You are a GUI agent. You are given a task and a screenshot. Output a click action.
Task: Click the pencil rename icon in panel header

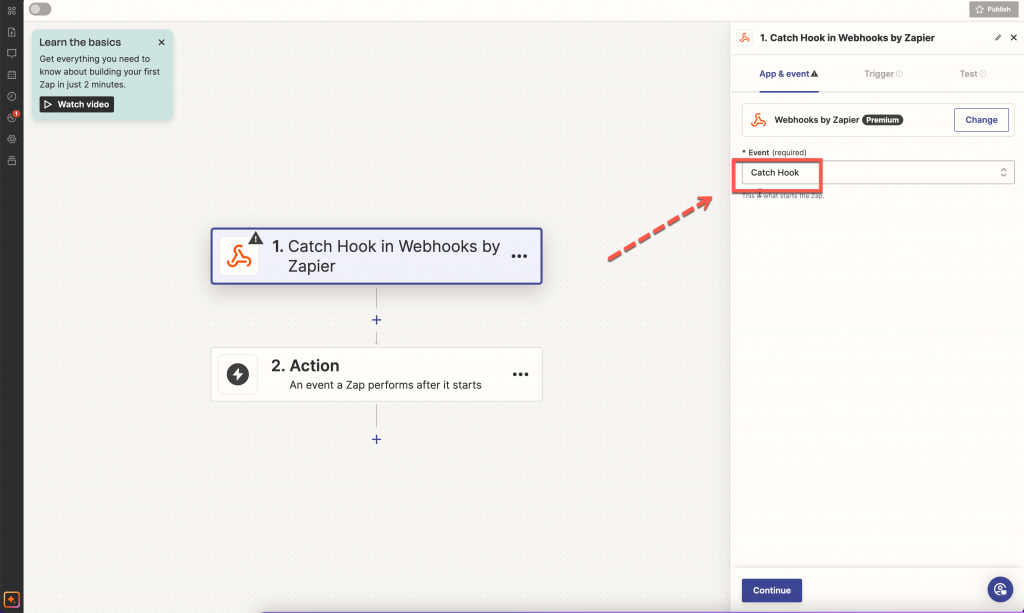pos(997,38)
